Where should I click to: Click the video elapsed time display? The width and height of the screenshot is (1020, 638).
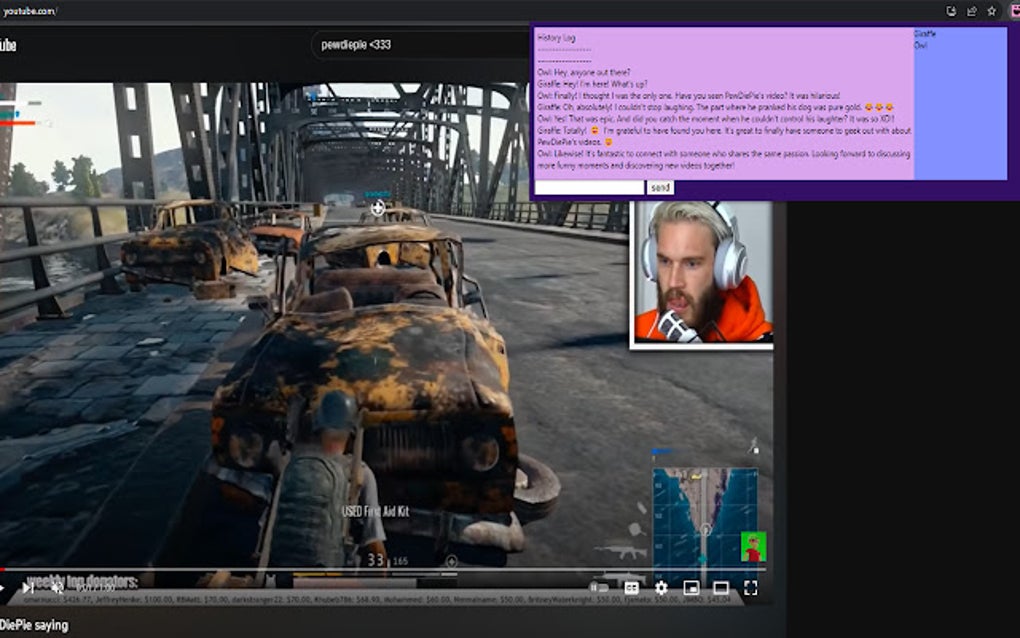[94, 588]
